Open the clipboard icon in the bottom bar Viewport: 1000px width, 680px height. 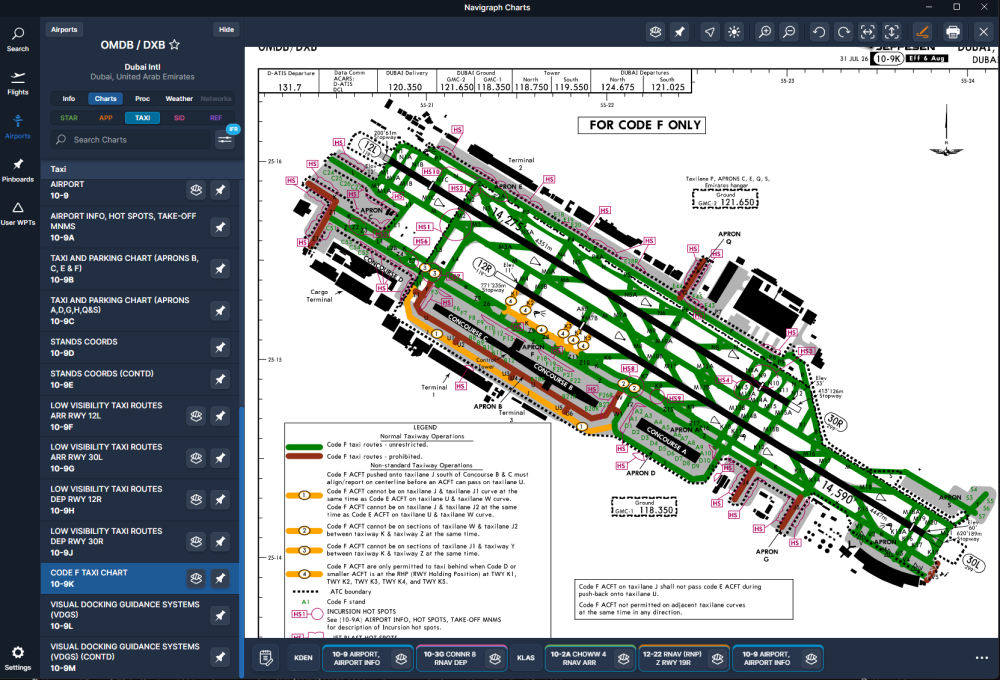pyautogui.click(x=266, y=658)
